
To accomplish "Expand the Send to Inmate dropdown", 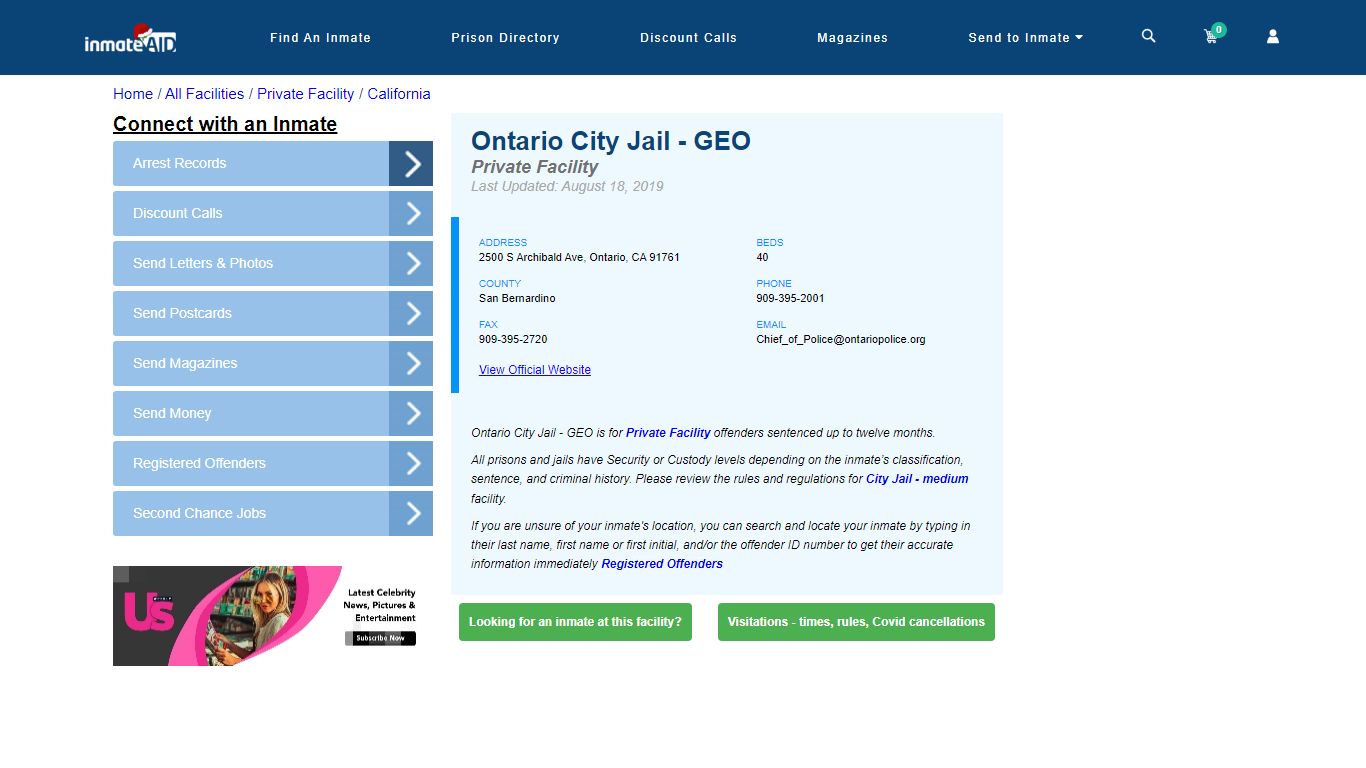I will tap(1025, 38).
